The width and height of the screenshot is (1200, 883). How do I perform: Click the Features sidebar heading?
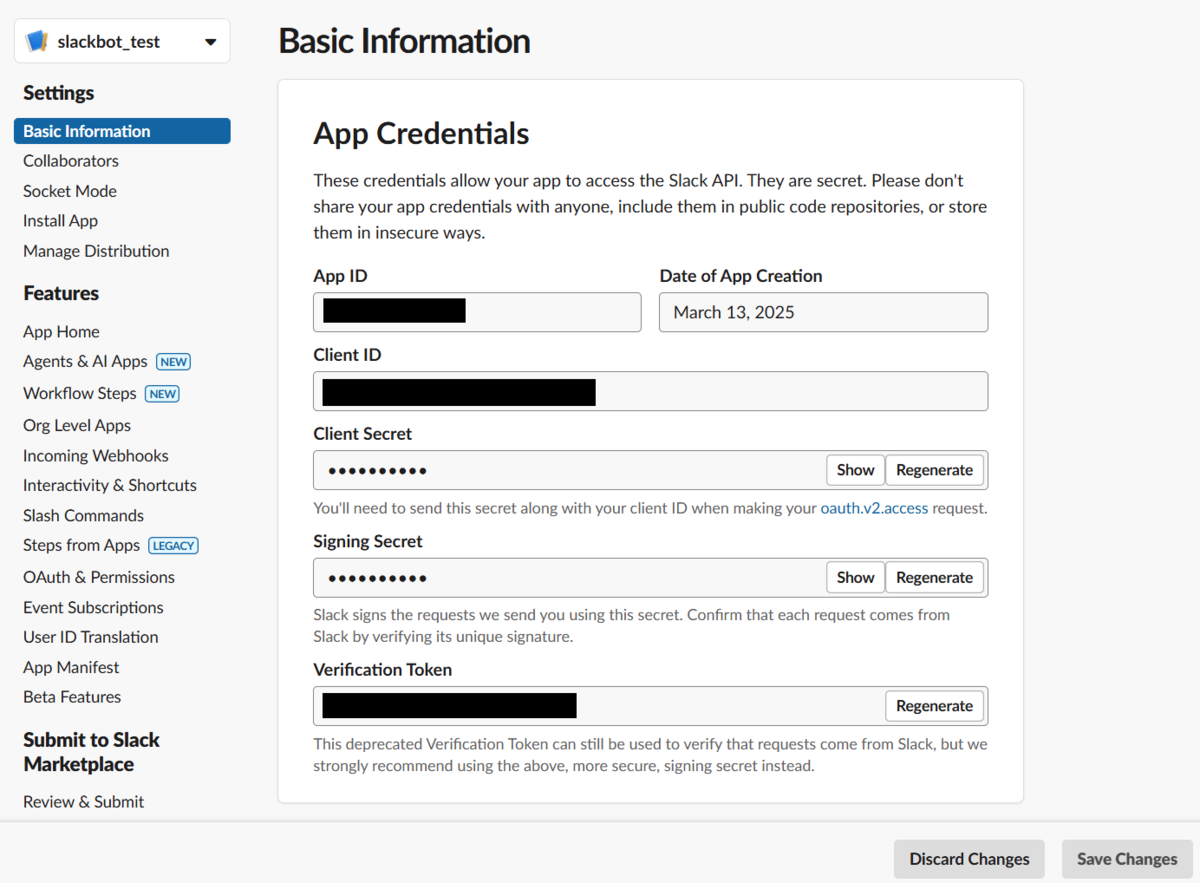tap(61, 293)
